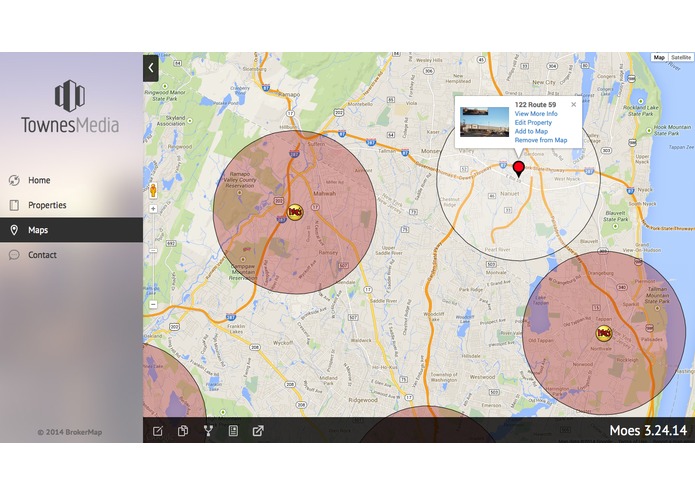
Task: Switch to Map view
Action: [659, 58]
